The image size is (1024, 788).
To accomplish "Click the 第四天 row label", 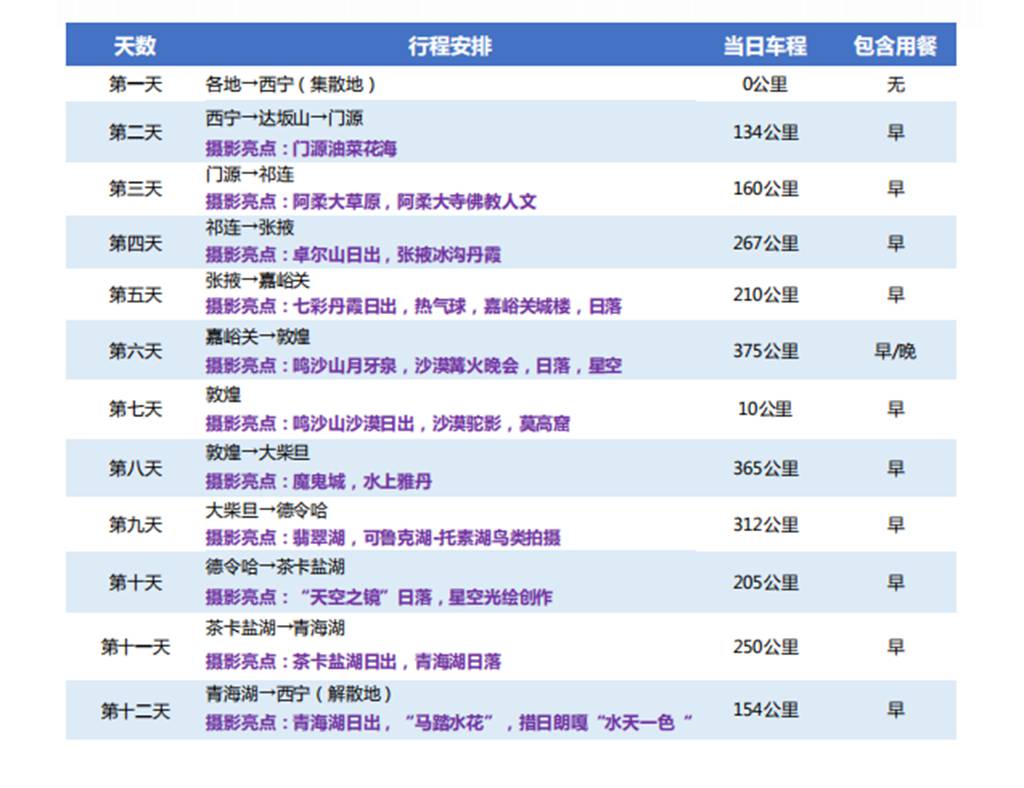I will tap(135, 242).
